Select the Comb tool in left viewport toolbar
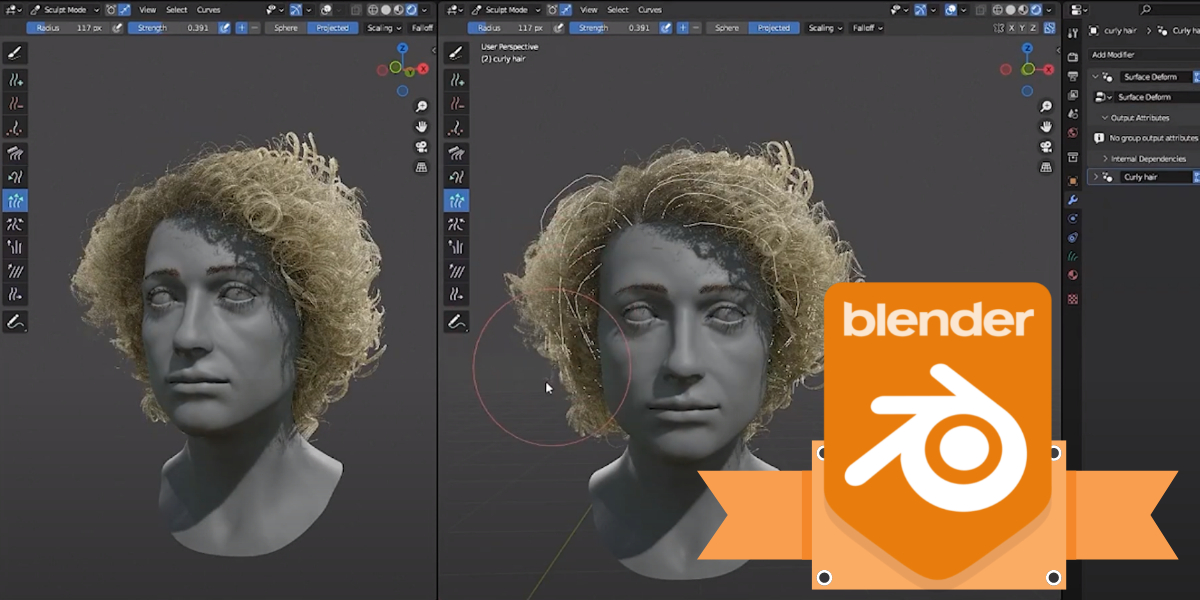Screen dimensions: 1200x600 [x=16, y=154]
